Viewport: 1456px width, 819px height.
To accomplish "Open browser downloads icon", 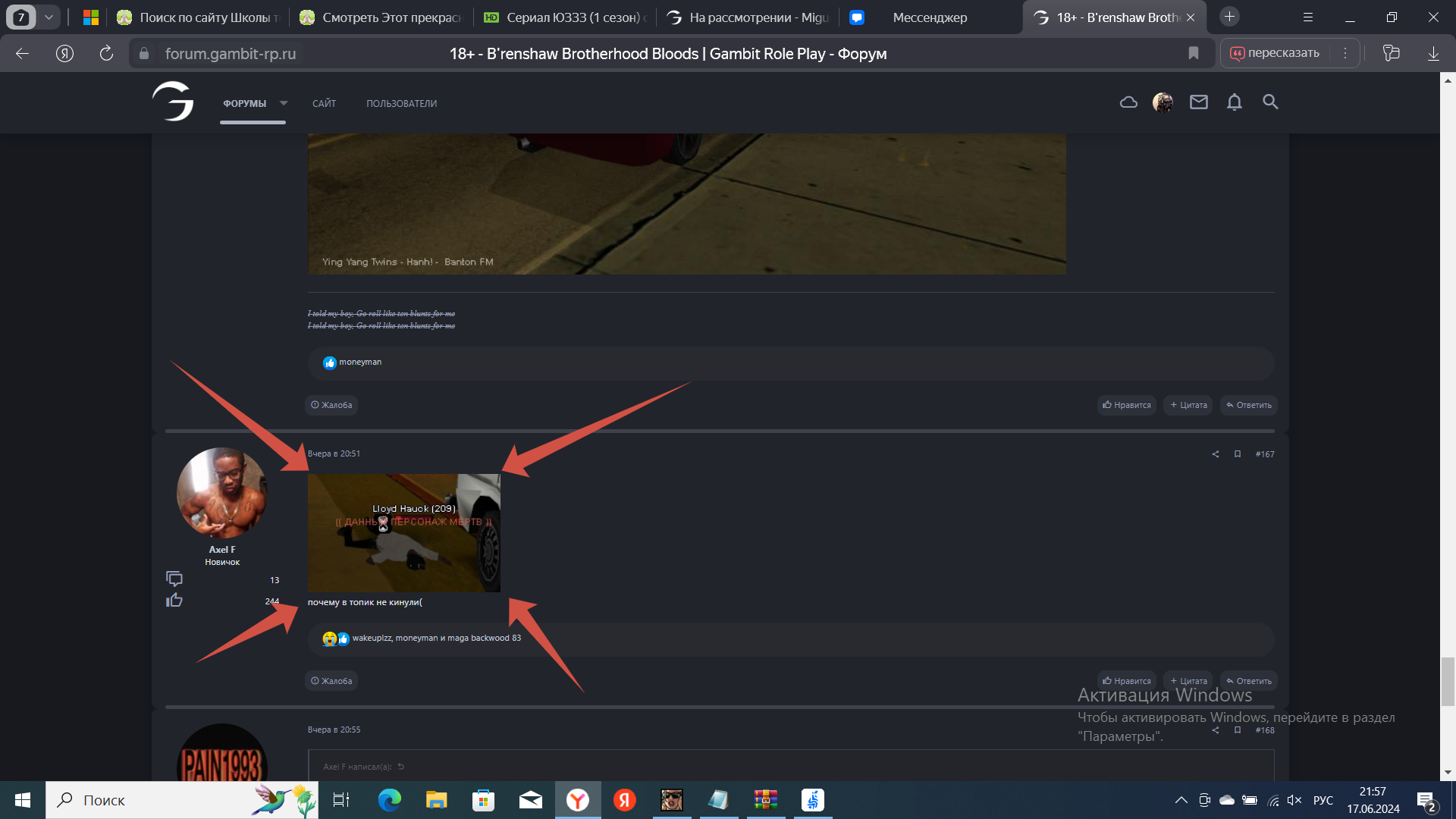I will tap(1433, 53).
